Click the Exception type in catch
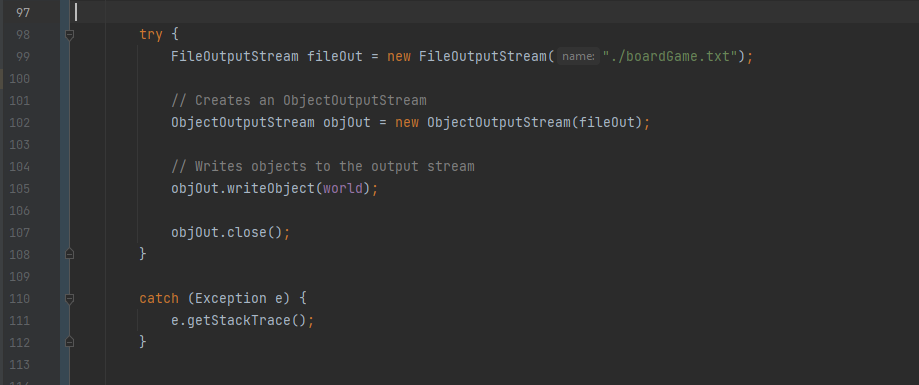Viewport: 919px width, 385px height. [x=231, y=299]
